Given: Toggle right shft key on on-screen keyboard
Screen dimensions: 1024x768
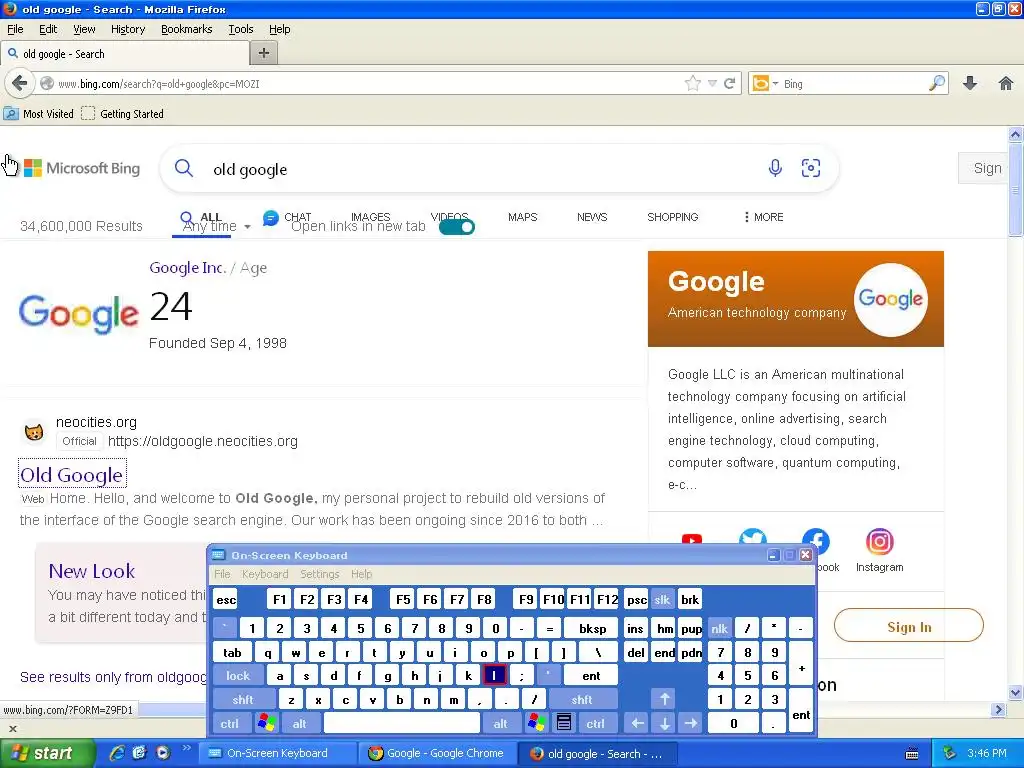Looking at the screenshot, I should 581,699.
